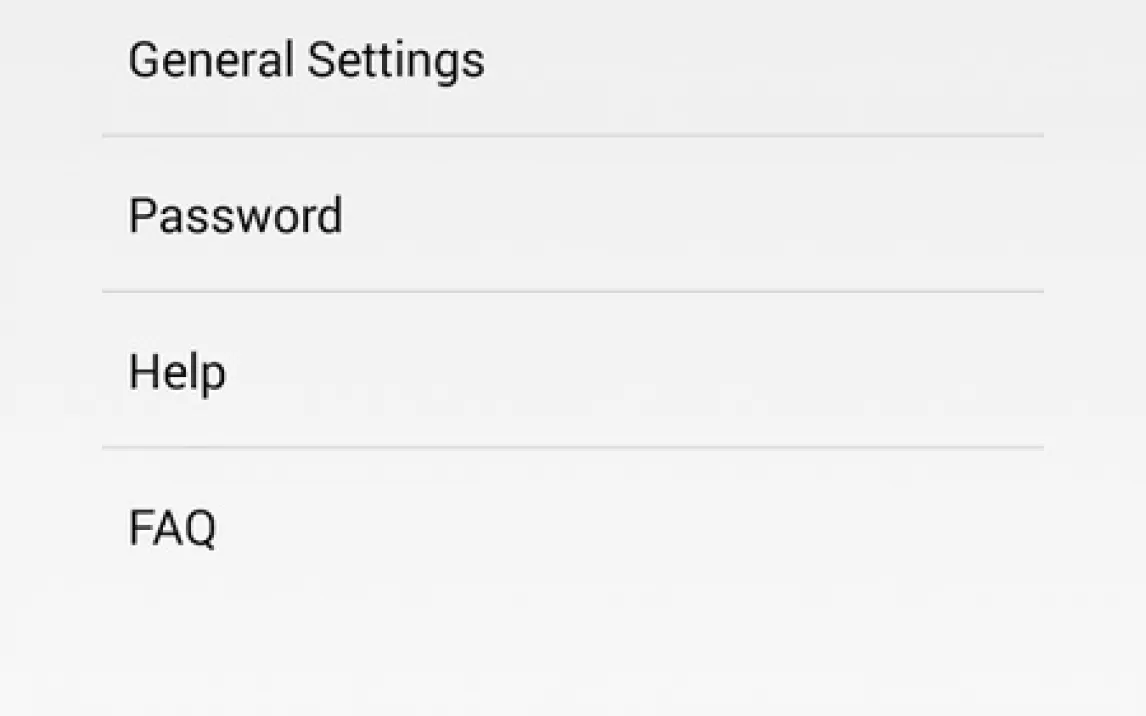
Task: Go to password options from the list
Action: point(573,214)
